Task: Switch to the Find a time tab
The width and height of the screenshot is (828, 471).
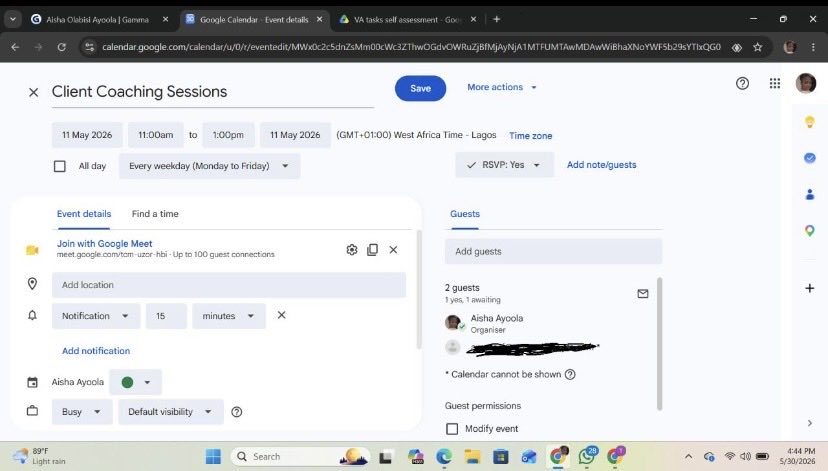Action: coord(155,214)
